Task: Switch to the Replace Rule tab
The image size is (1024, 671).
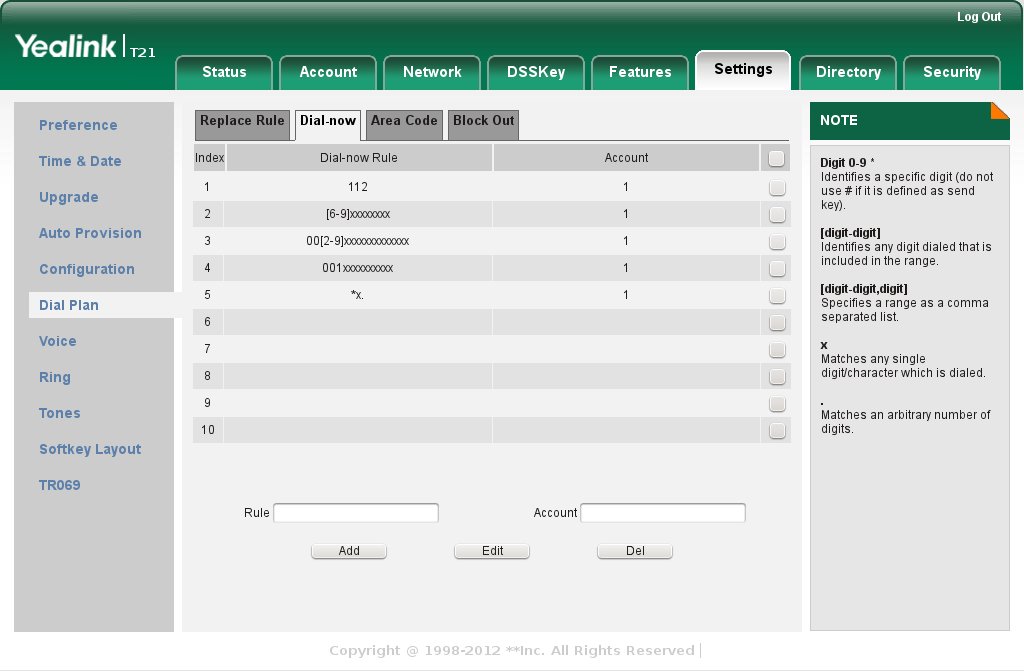Action: pos(242,121)
